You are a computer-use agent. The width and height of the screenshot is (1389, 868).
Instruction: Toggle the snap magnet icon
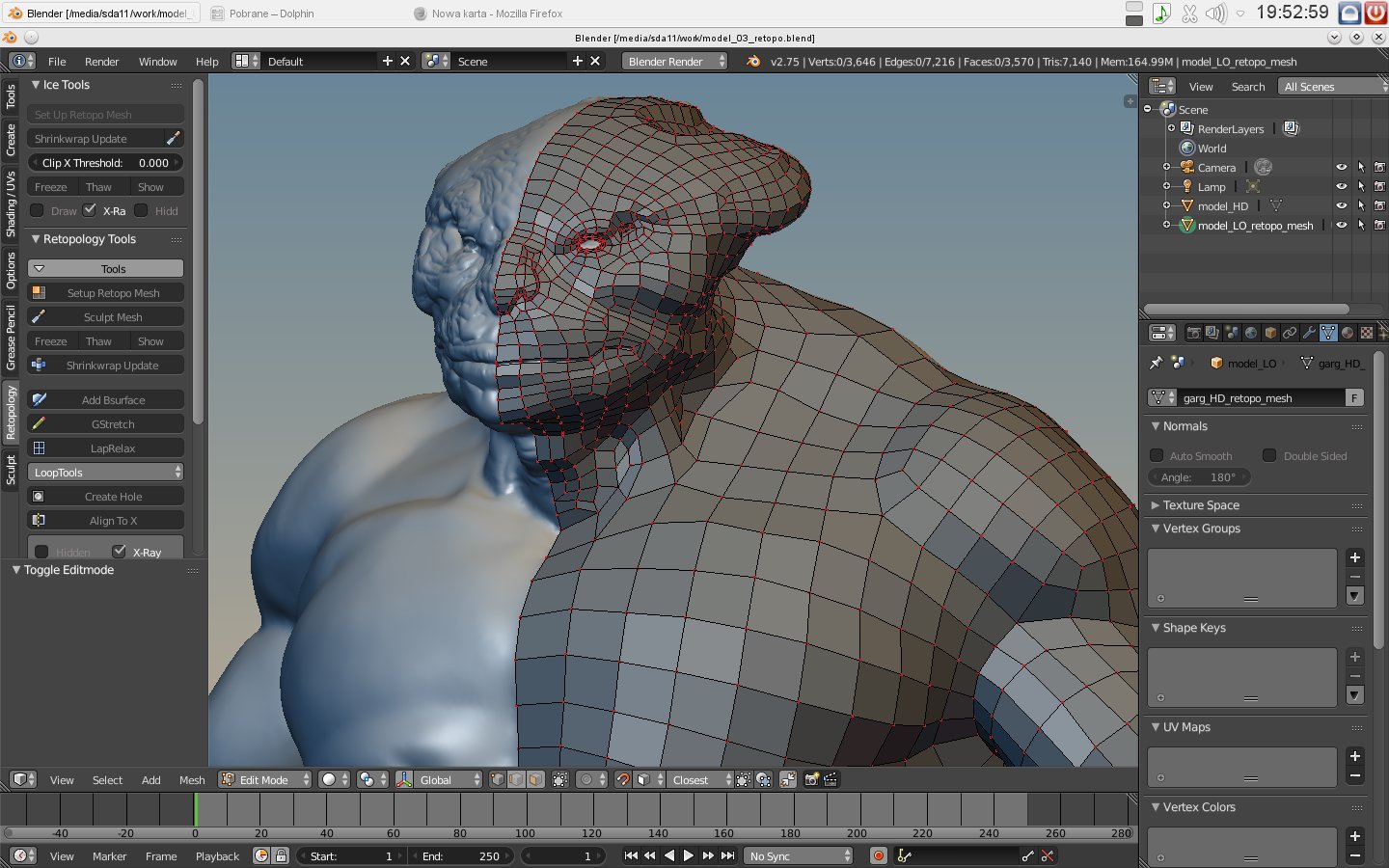point(623,779)
